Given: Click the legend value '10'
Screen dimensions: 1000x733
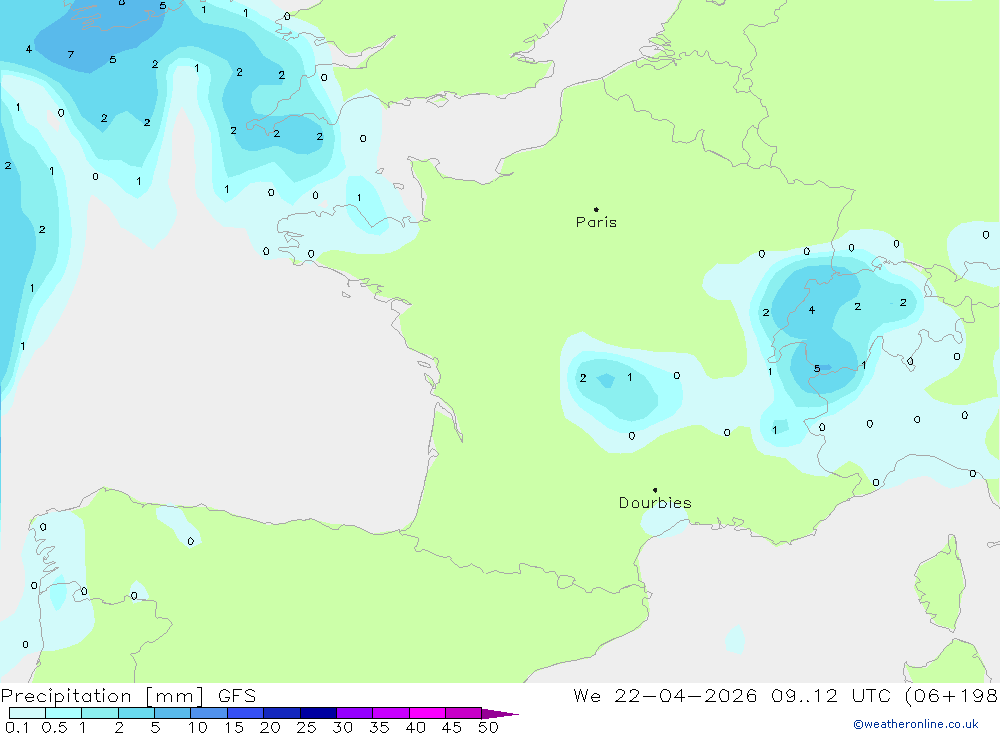Looking at the screenshot, I should point(198,727).
